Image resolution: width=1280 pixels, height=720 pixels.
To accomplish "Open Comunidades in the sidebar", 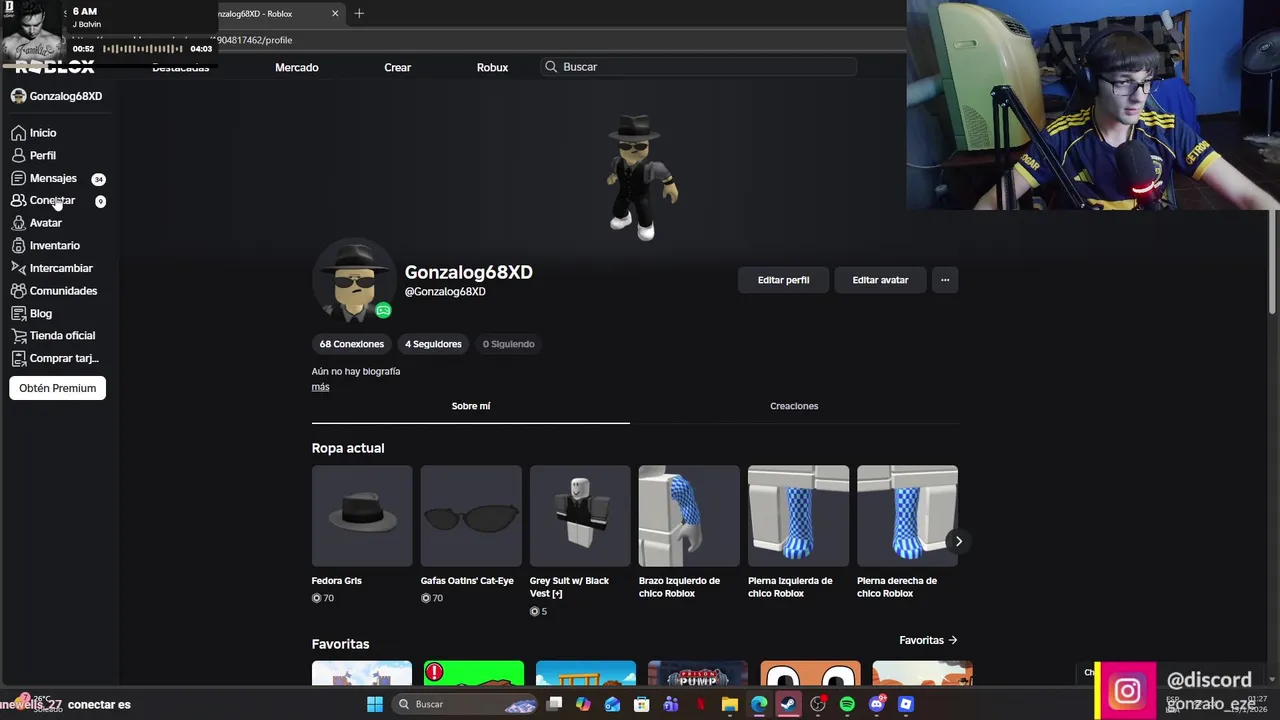I will (x=63, y=291).
